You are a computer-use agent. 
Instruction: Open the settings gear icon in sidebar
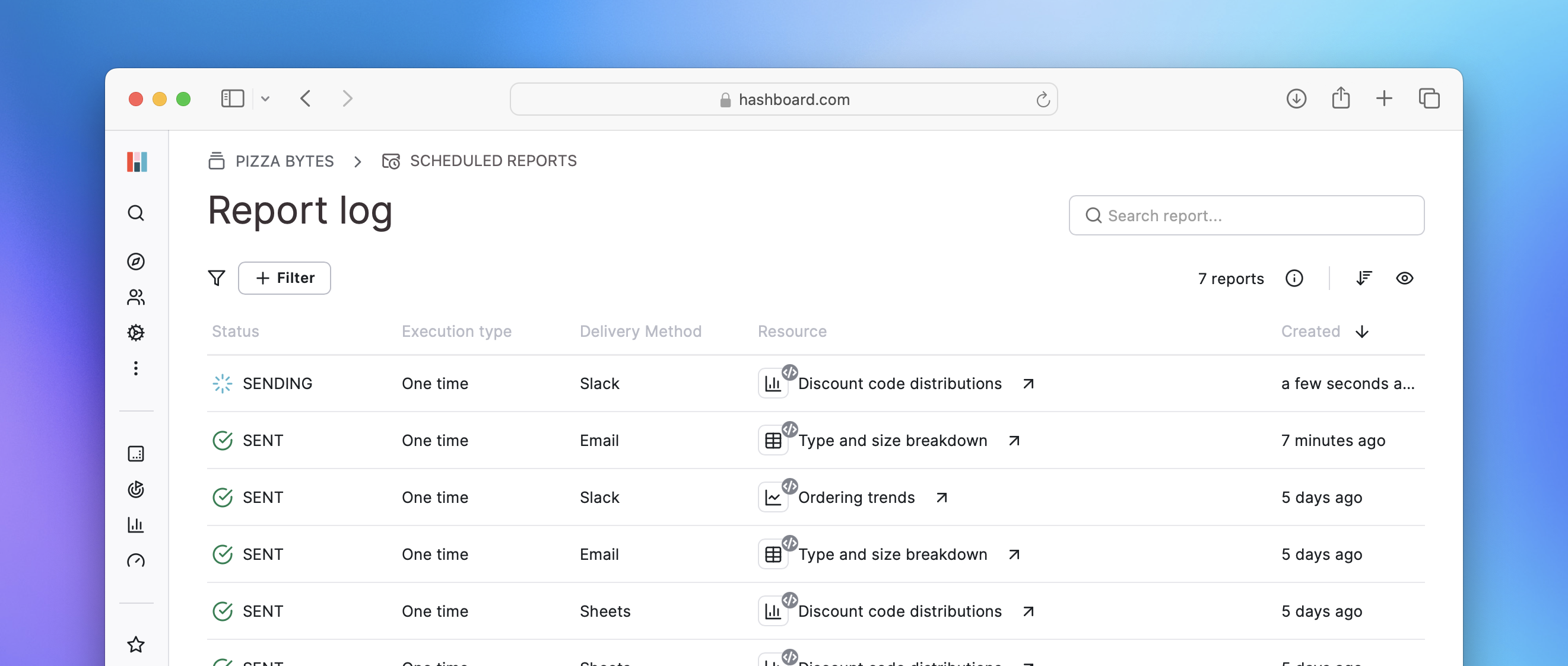pos(136,333)
